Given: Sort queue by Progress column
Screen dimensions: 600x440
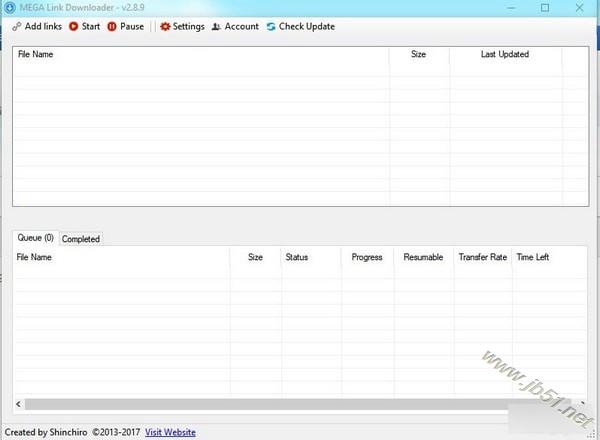Looking at the screenshot, I should (x=367, y=257).
